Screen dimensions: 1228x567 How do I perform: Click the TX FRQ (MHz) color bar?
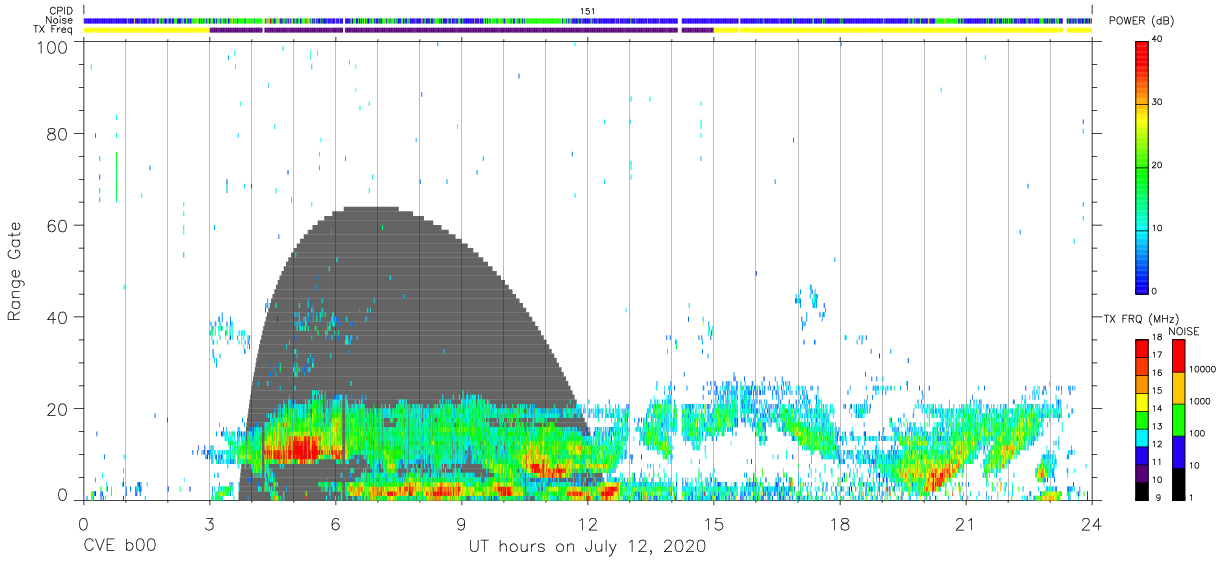[1141, 420]
